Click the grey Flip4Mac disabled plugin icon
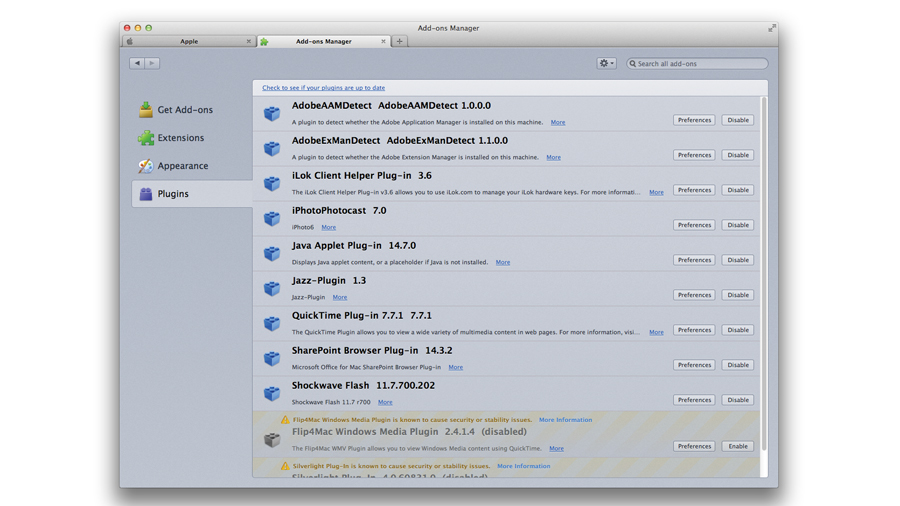This screenshot has width=900, height=506. [272, 440]
